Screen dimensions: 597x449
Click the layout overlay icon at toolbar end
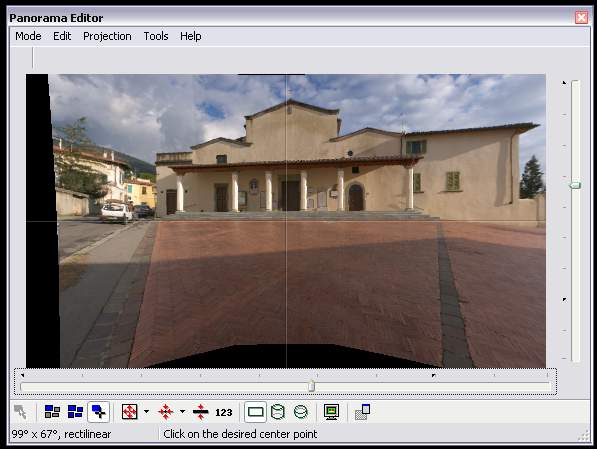[362, 412]
